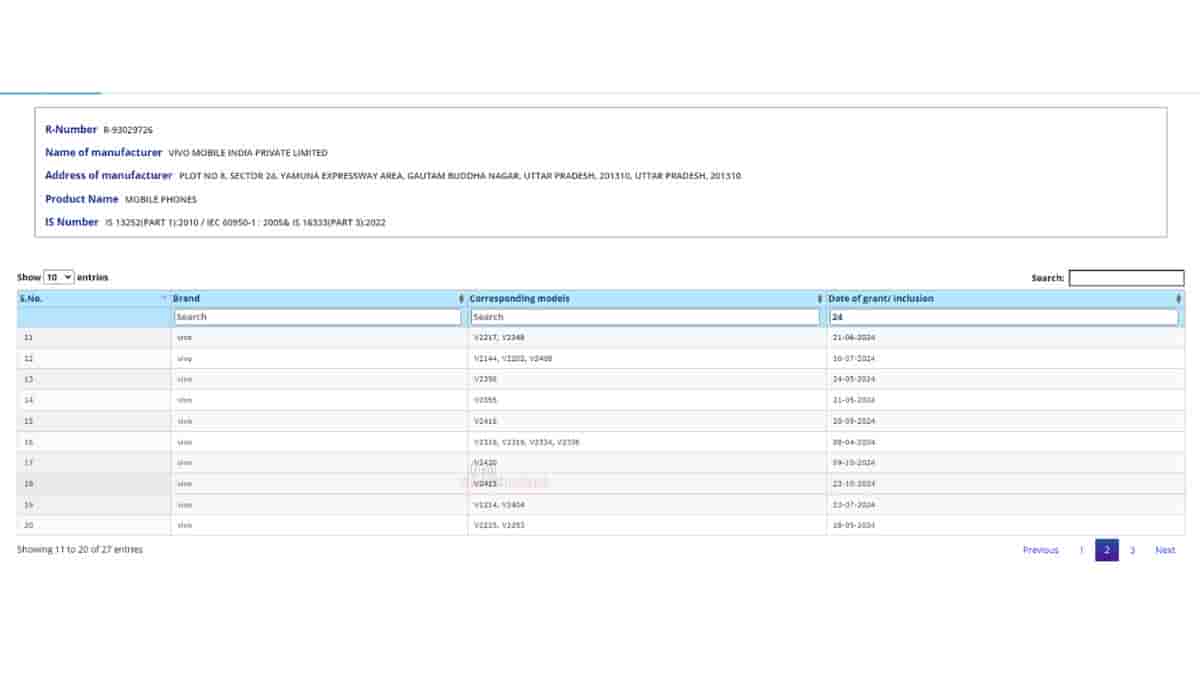Sort by the Brand column header
The height and width of the screenshot is (675, 1200).
point(187,299)
